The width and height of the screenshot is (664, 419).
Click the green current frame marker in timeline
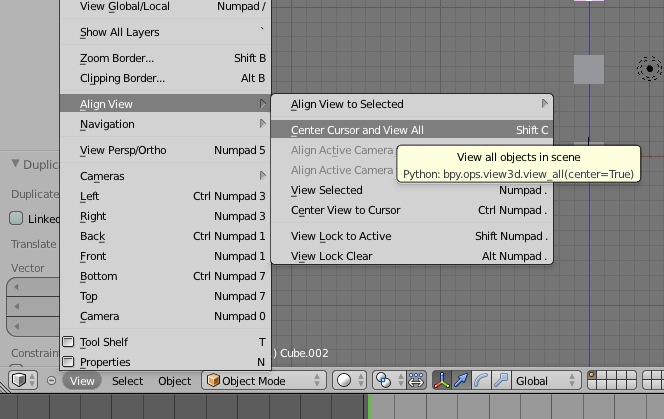(x=369, y=407)
